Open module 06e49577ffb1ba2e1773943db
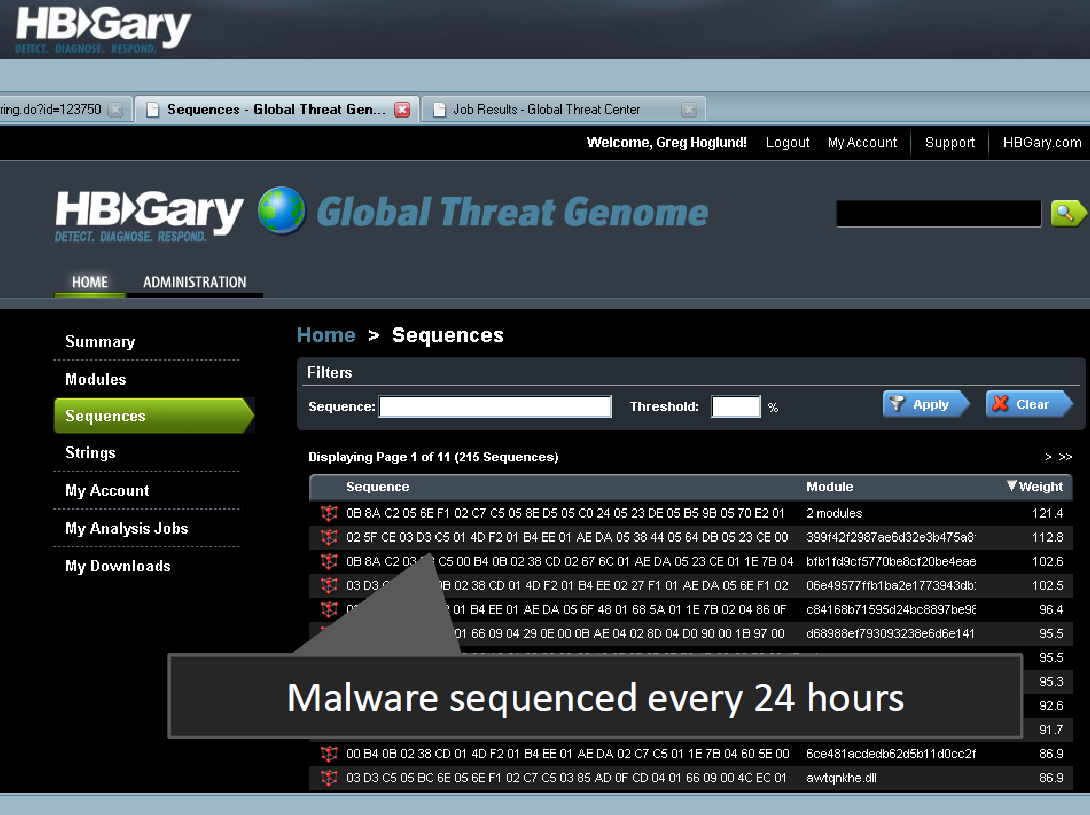Image resolution: width=1090 pixels, height=815 pixels. 891,586
